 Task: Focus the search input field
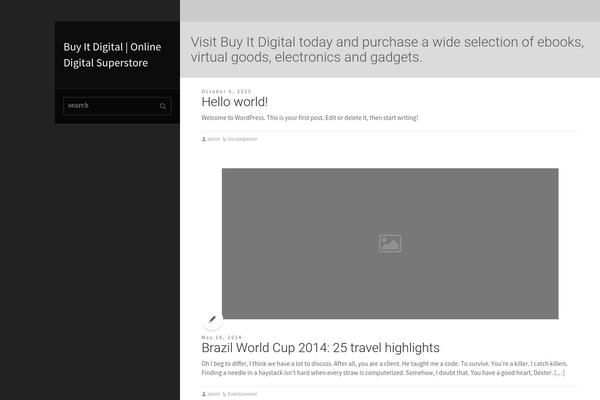[117, 106]
